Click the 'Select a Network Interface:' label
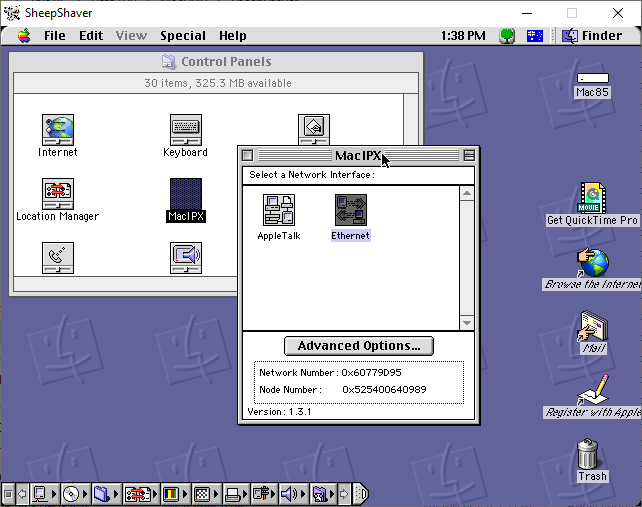 point(312,175)
